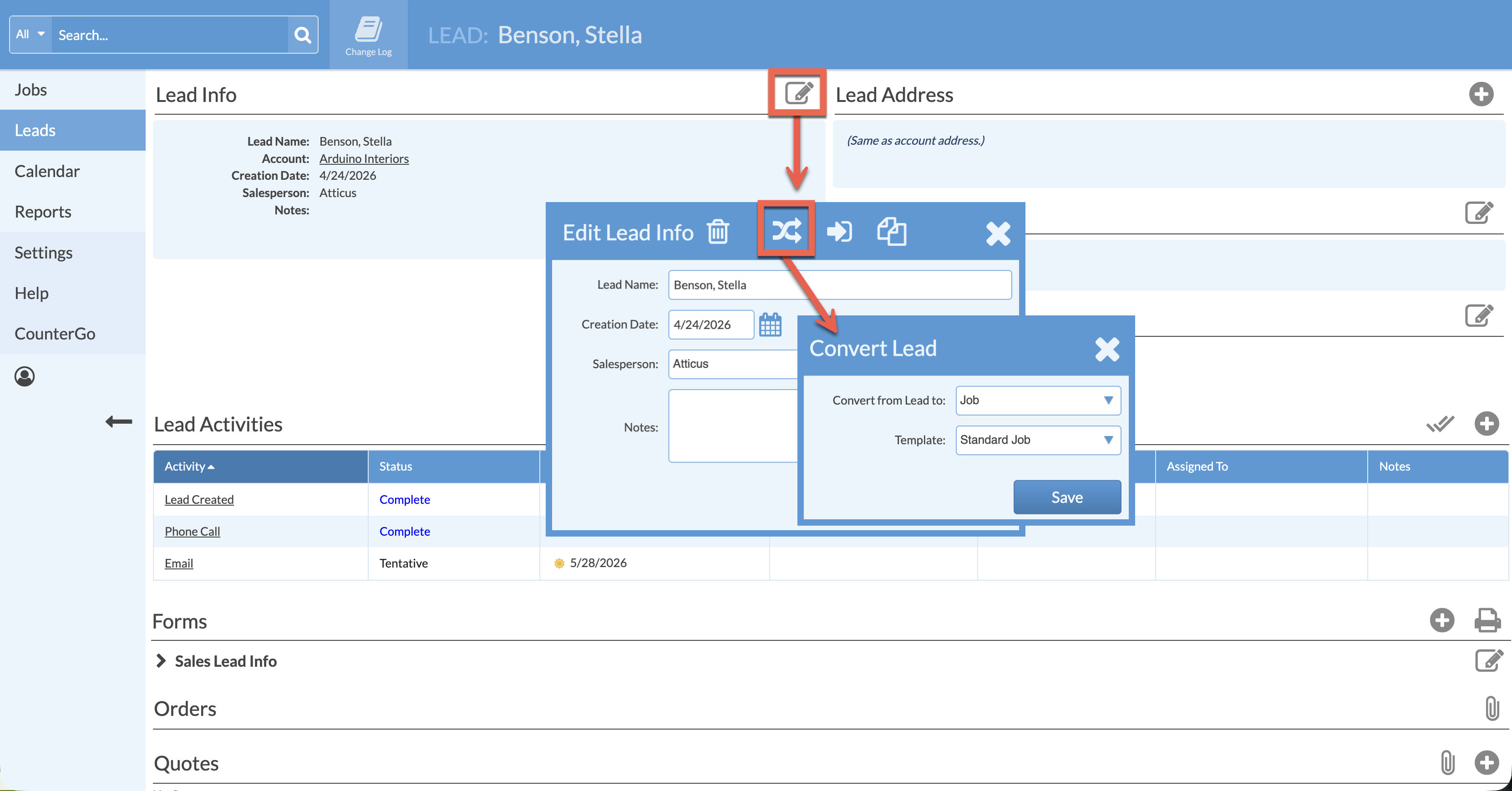This screenshot has width=1512, height=791.
Task: Open the user profile icon
Action: [x=25, y=376]
